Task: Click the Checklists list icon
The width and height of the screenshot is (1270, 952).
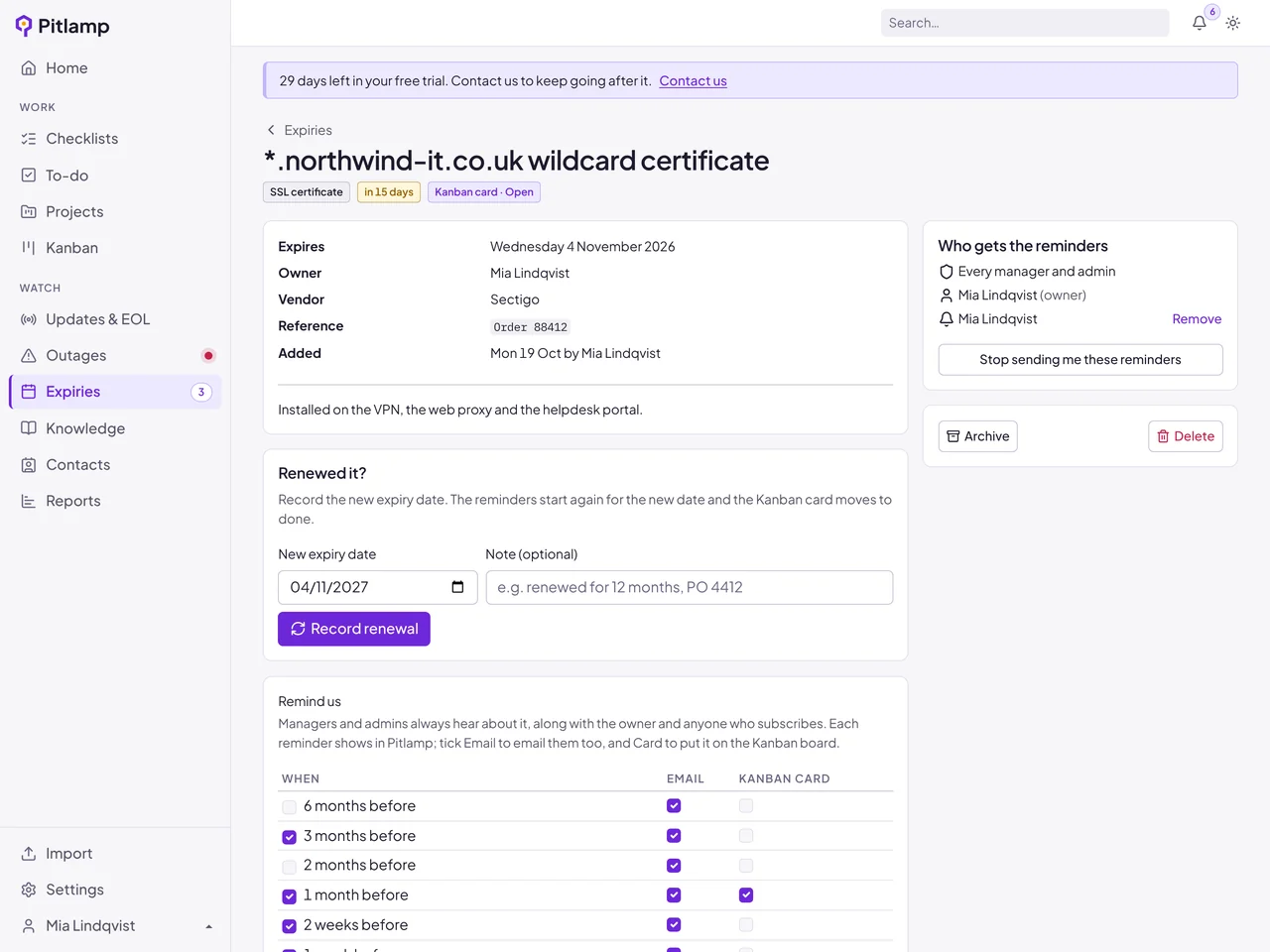Action: (x=29, y=139)
